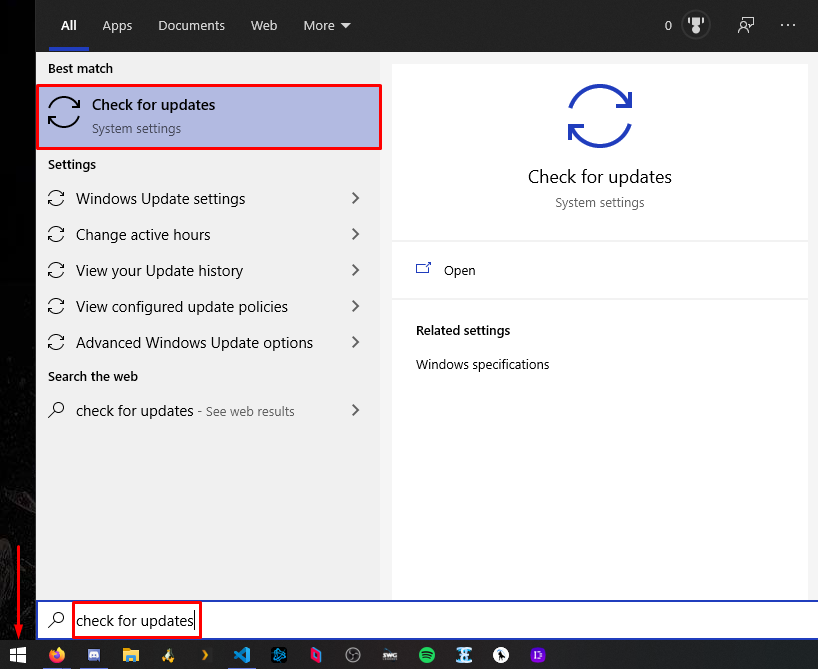Click the feedback person icon
The height and width of the screenshot is (669, 818).
(x=745, y=25)
